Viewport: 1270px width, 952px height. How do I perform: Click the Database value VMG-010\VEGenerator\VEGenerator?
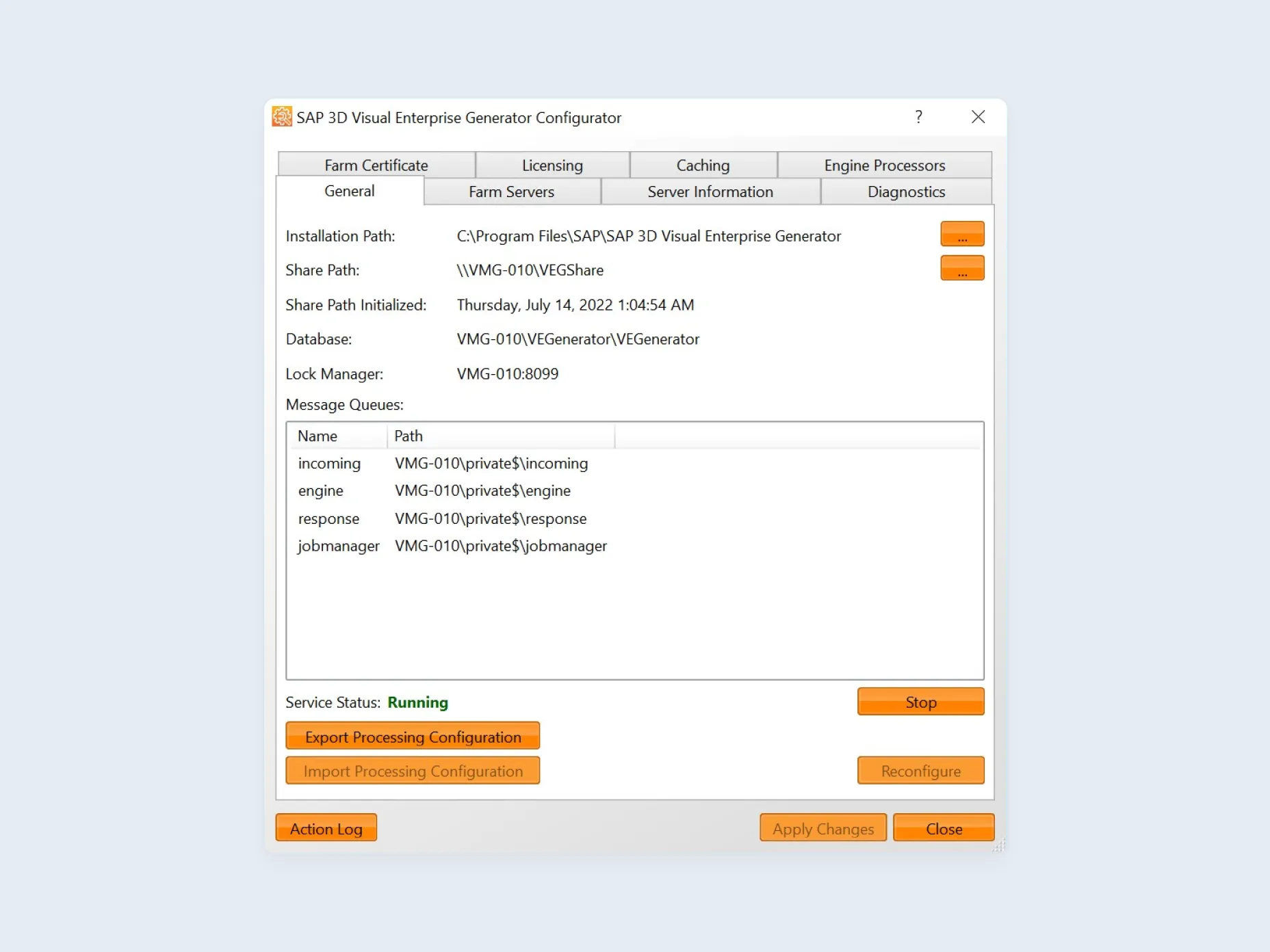(578, 339)
